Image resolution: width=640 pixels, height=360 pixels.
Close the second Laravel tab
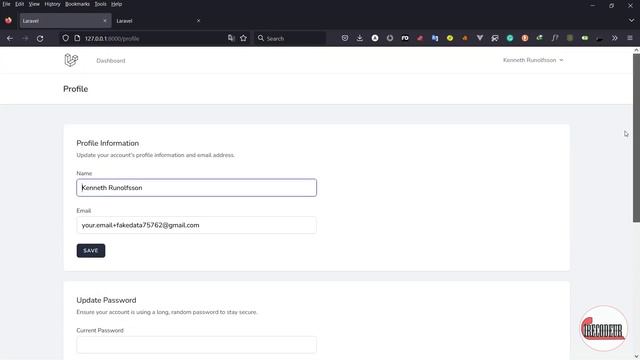click(x=198, y=20)
